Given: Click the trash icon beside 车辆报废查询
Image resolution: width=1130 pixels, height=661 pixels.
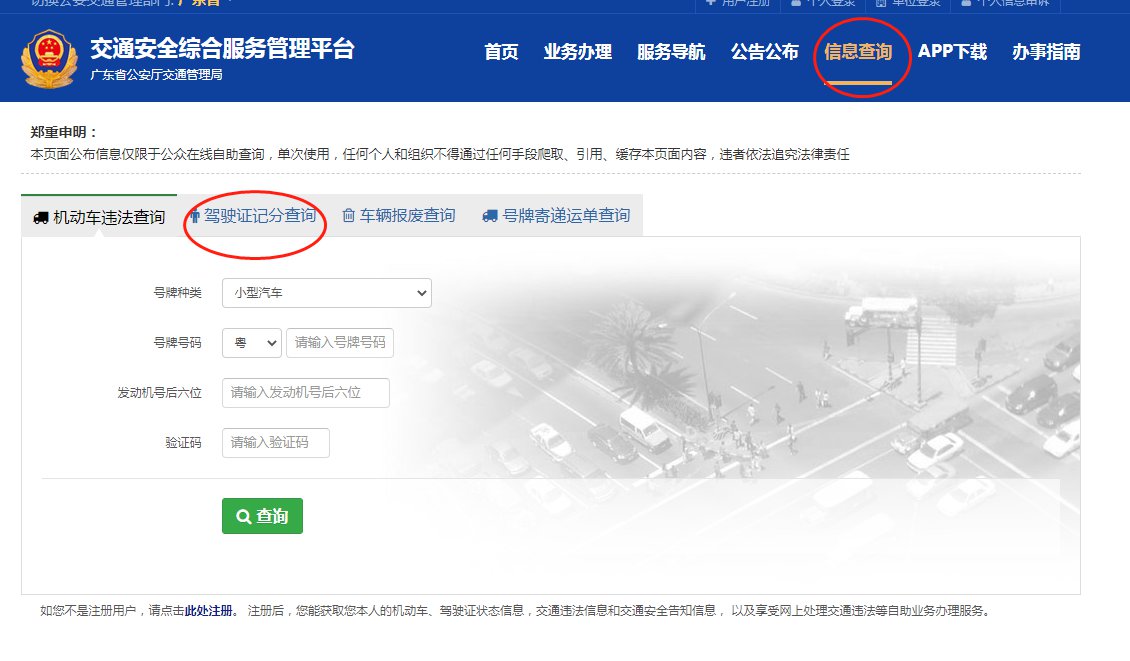Looking at the screenshot, I should (349, 216).
